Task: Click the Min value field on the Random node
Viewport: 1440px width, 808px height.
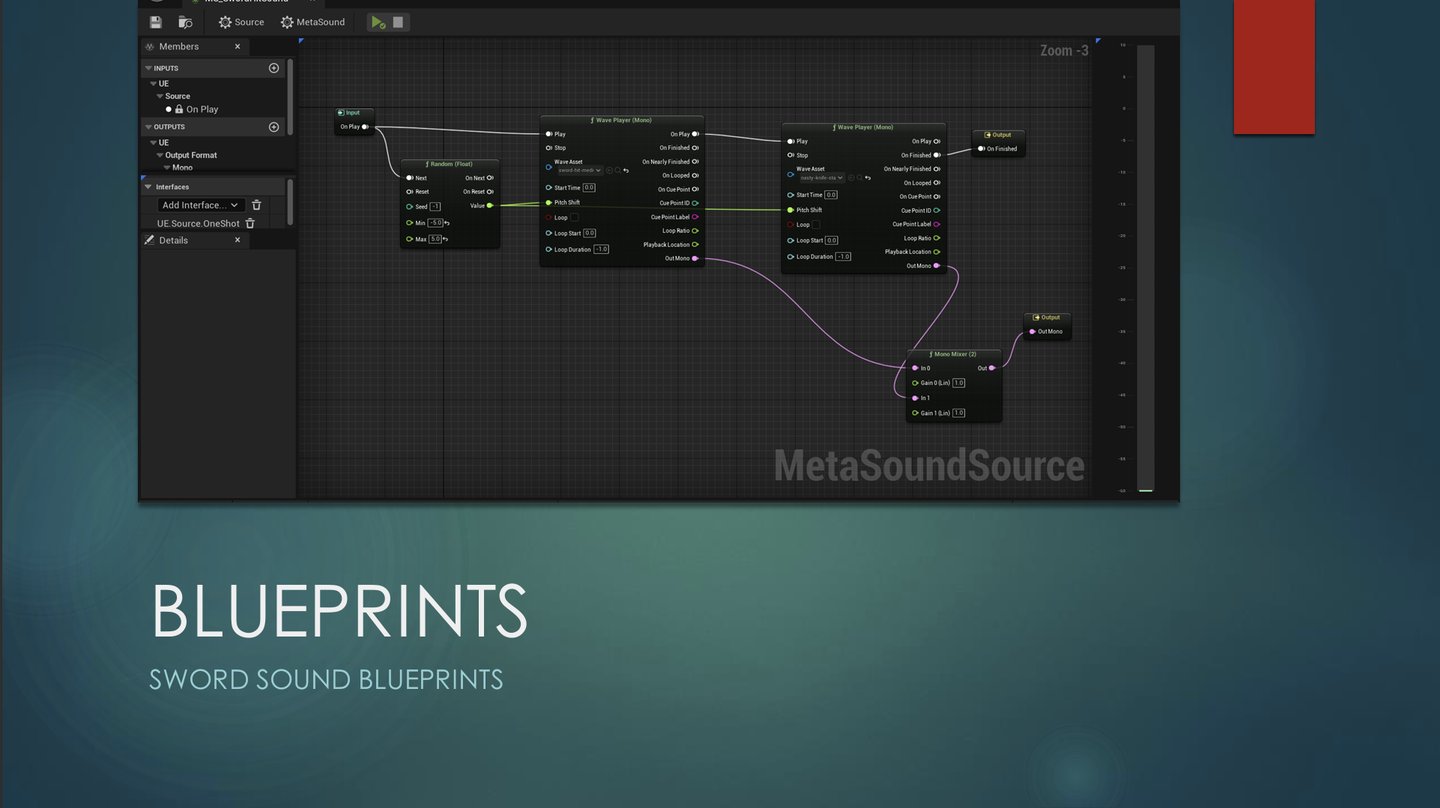Action: click(x=435, y=223)
